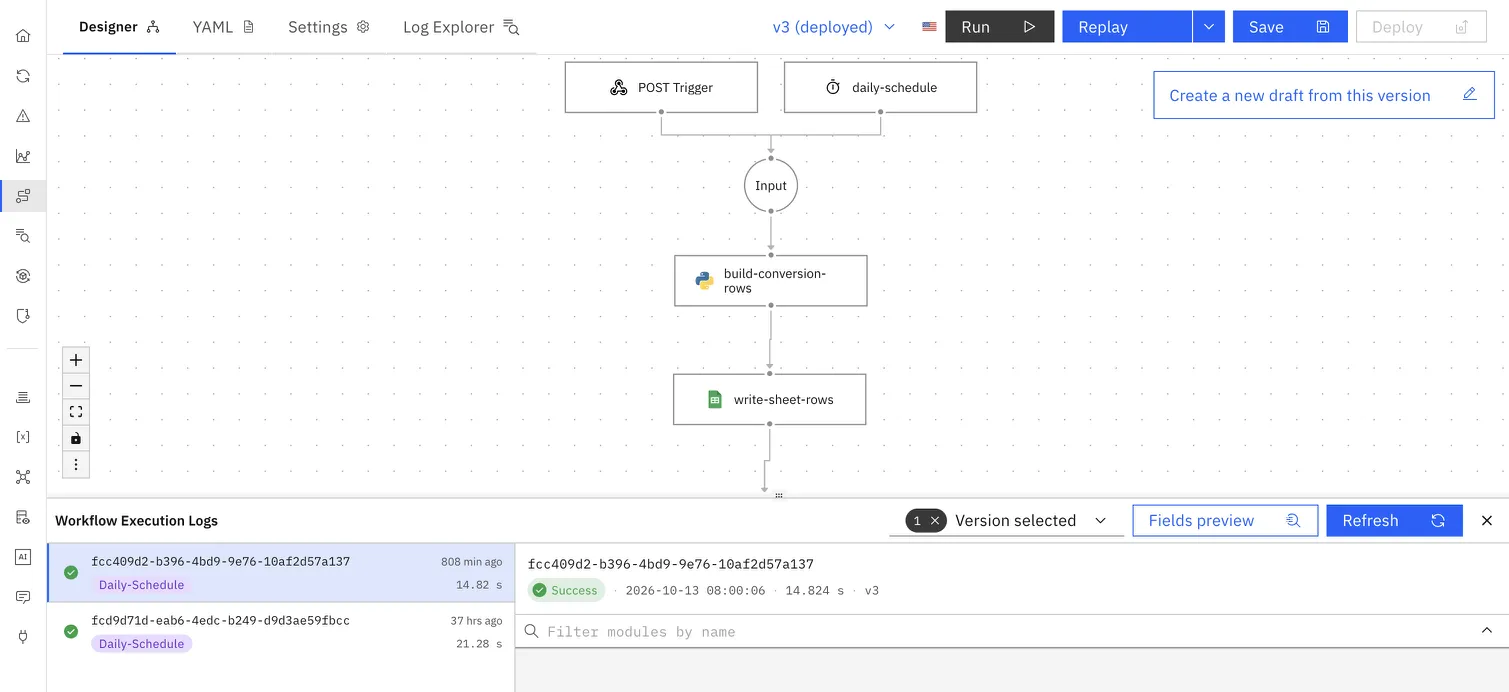Click the disabled Deploy button
The width and height of the screenshot is (1509, 692).
1421,27
